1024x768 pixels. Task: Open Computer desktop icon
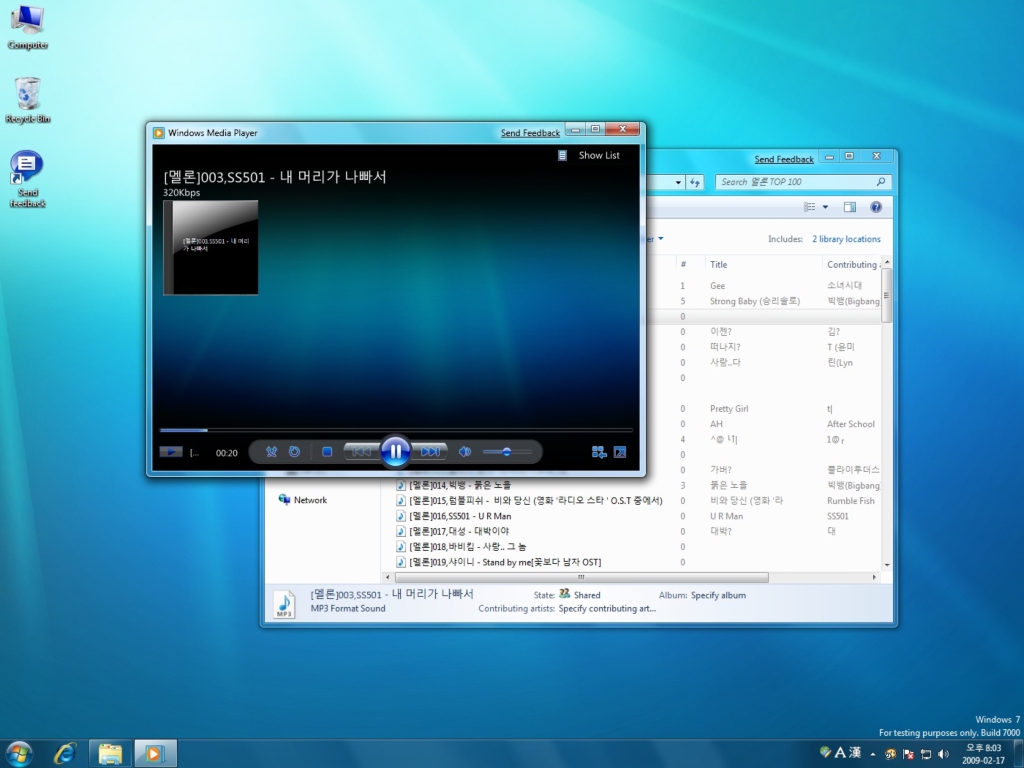click(27, 27)
